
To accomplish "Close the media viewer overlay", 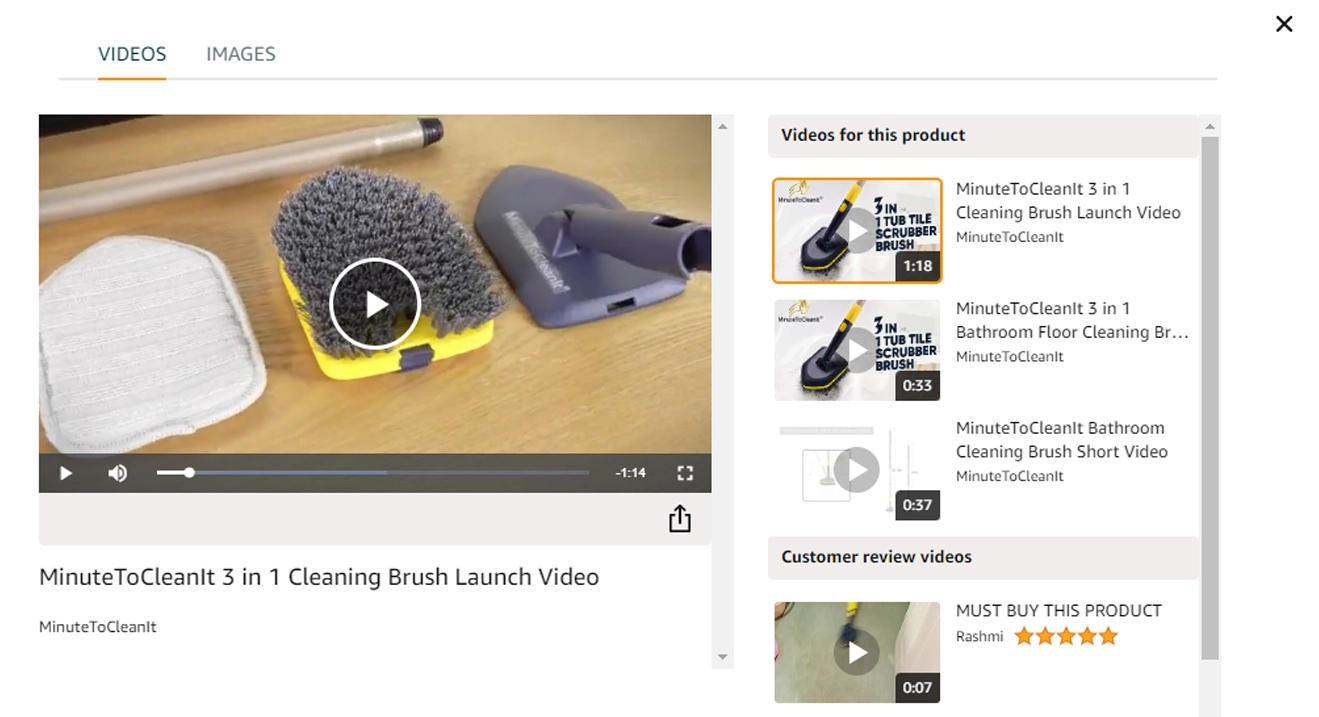I will (1284, 24).
